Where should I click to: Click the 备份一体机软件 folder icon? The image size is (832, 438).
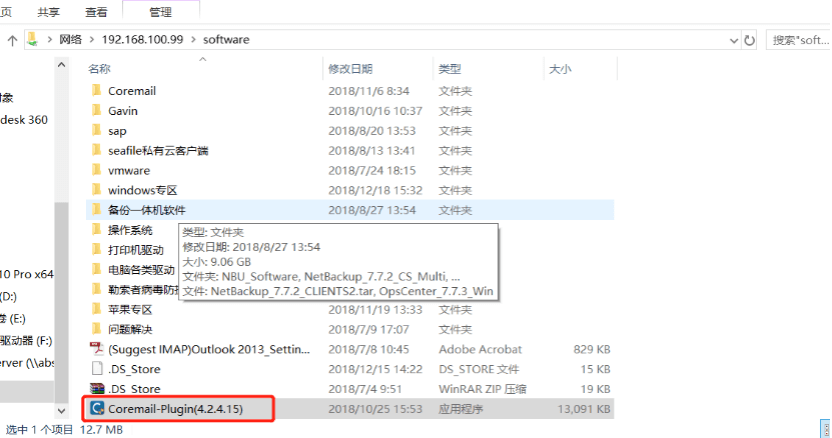point(97,210)
